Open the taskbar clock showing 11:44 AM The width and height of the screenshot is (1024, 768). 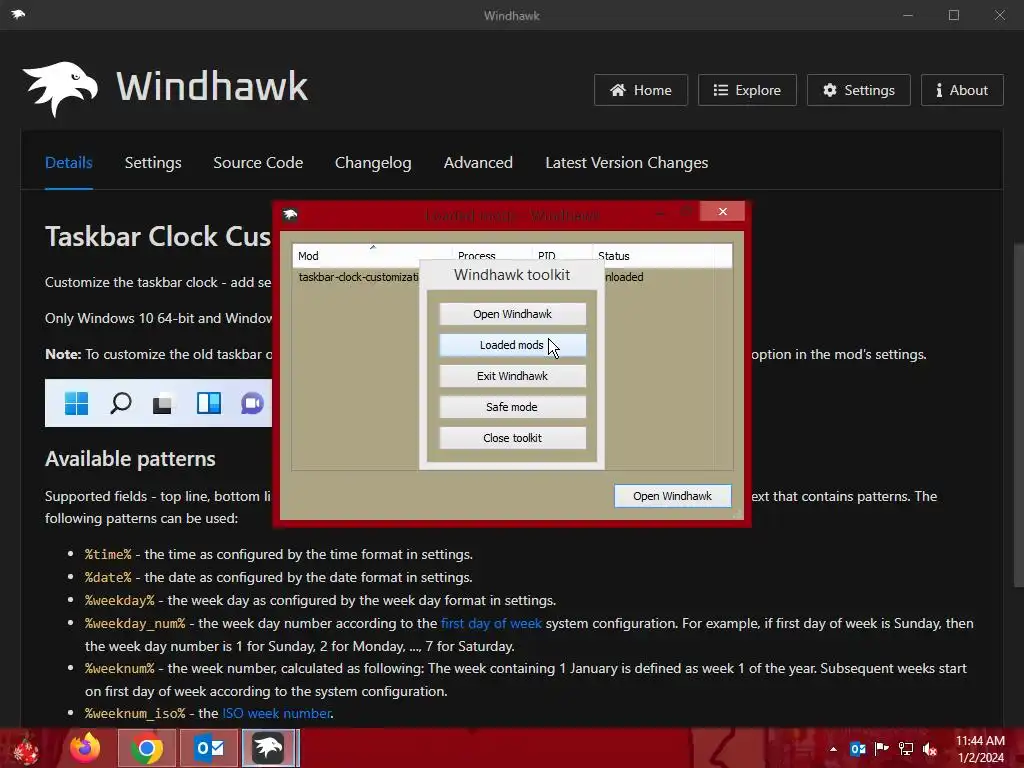tap(980, 749)
